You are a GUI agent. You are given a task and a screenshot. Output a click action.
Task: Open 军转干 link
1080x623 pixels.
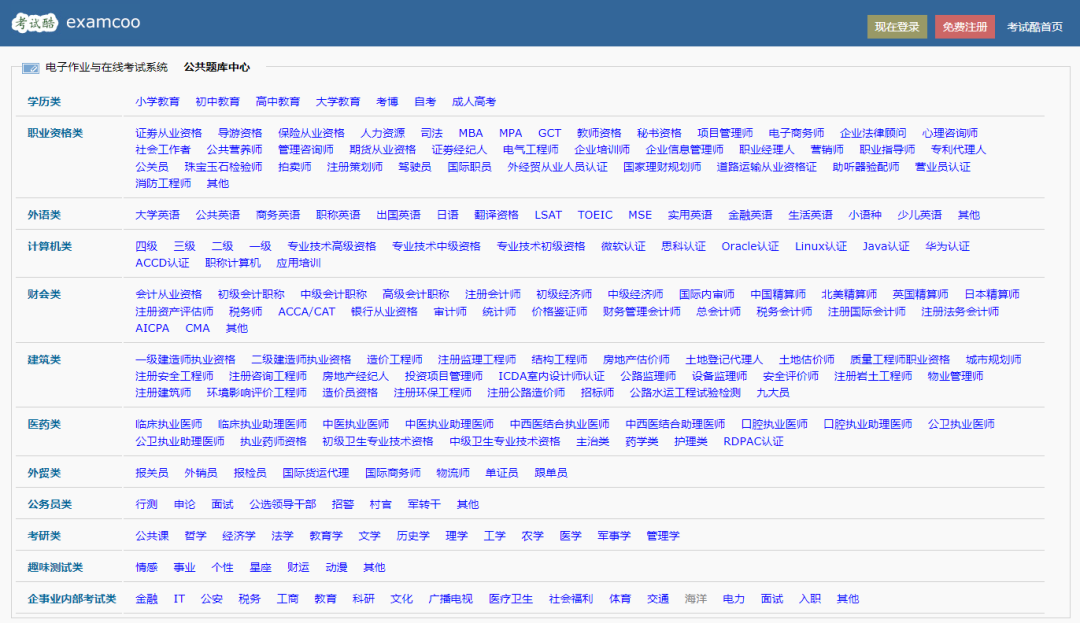coord(424,504)
